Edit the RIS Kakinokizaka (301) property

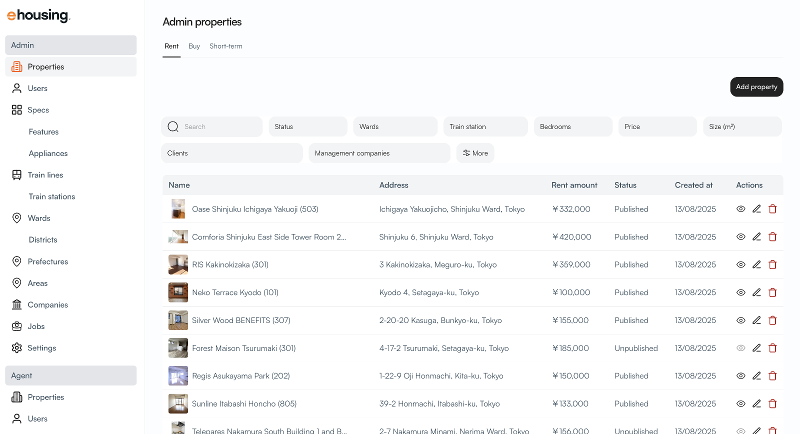pyautogui.click(x=757, y=265)
